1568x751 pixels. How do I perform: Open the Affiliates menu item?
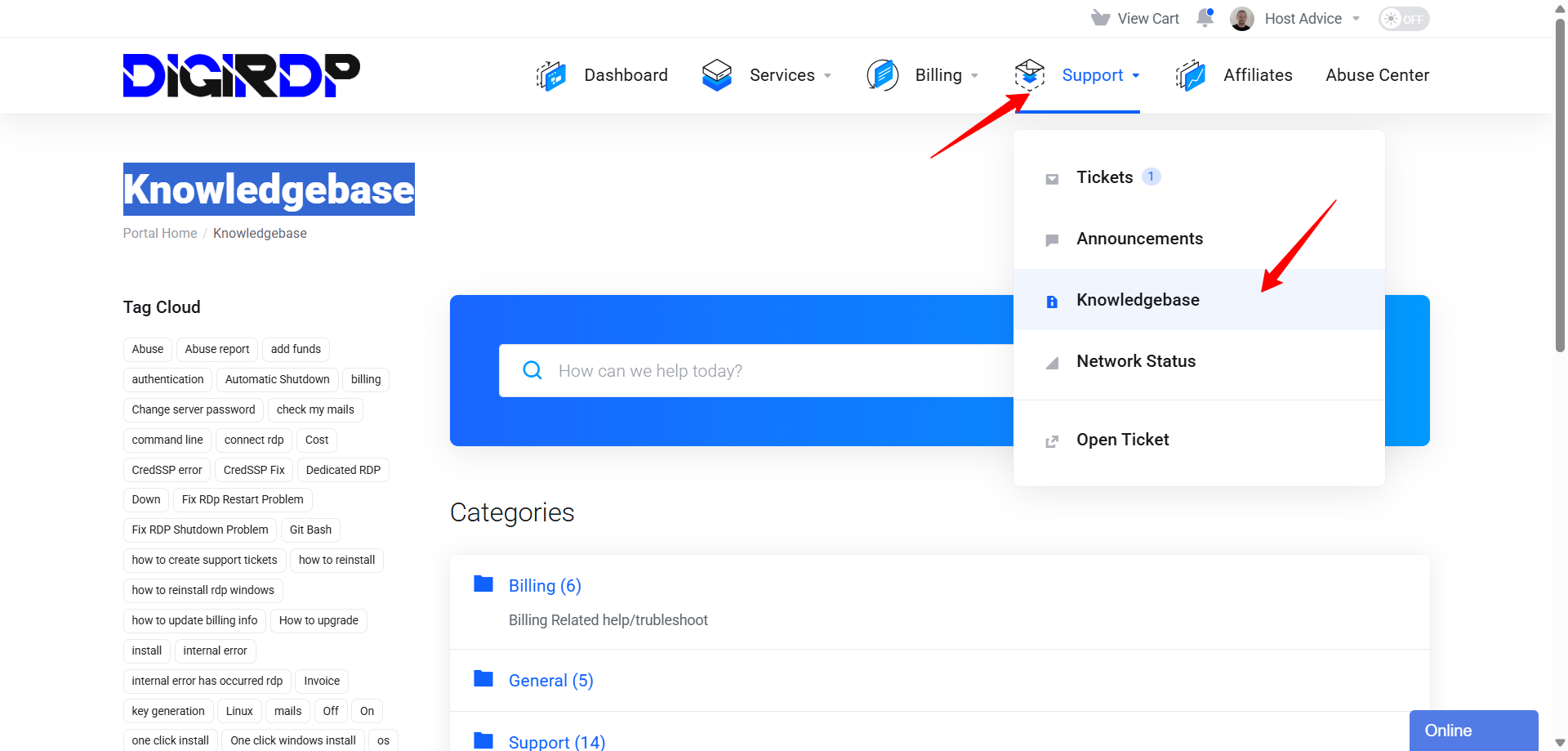(1258, 75)
